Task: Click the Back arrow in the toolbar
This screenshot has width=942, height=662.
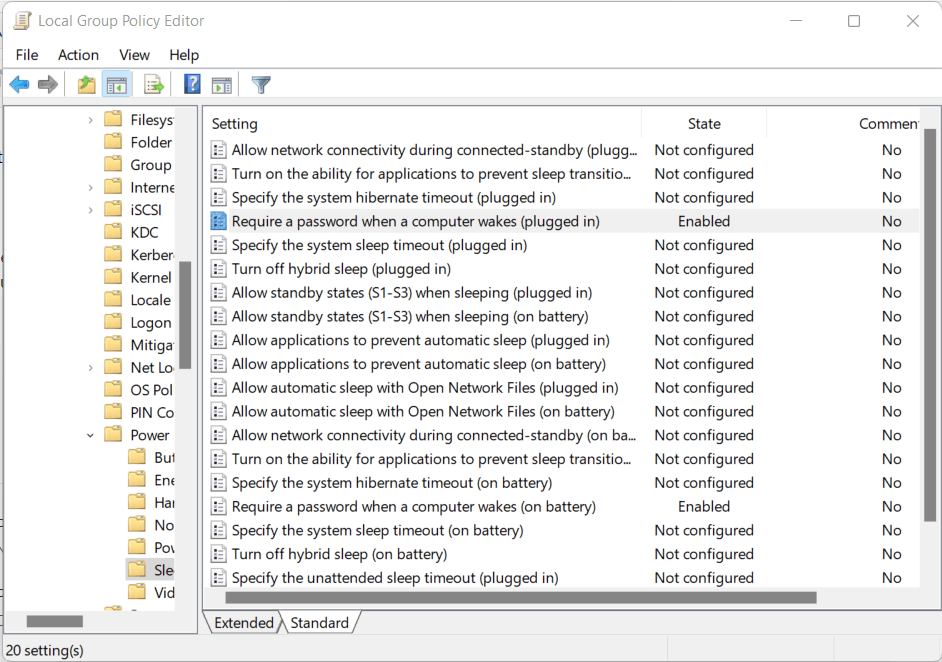Action: [19, 85]
